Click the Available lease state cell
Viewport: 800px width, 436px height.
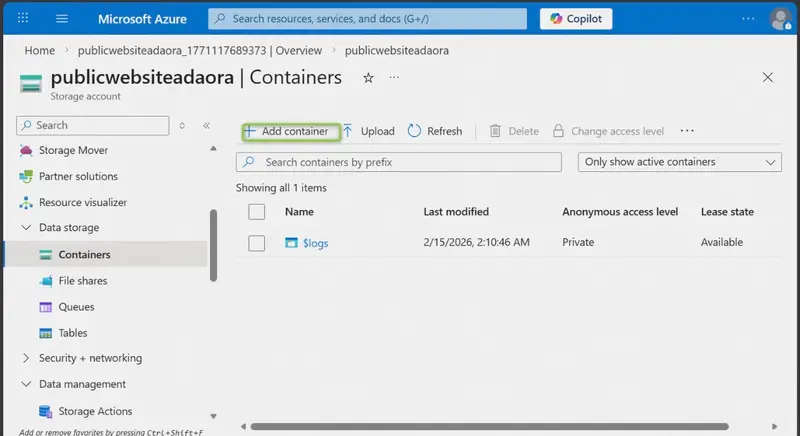point(721,242)
